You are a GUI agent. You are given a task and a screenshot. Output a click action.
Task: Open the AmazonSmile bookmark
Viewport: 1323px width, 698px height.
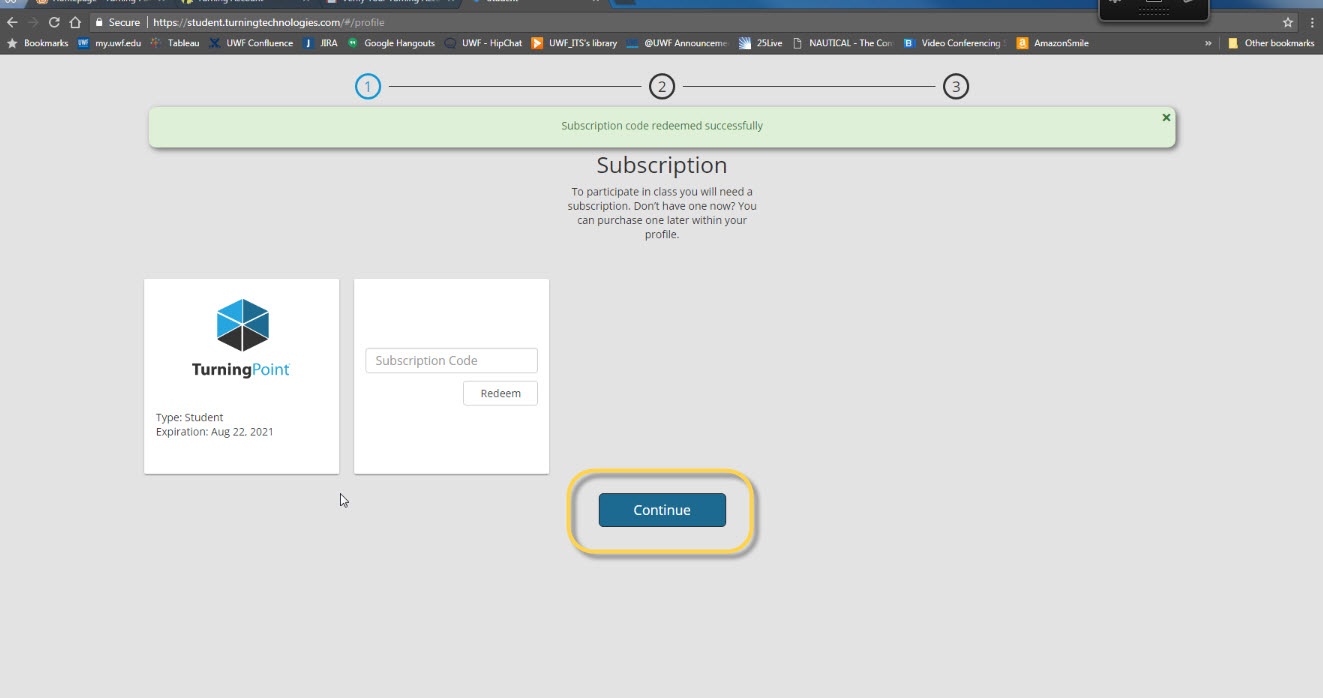pos(1052,43)
